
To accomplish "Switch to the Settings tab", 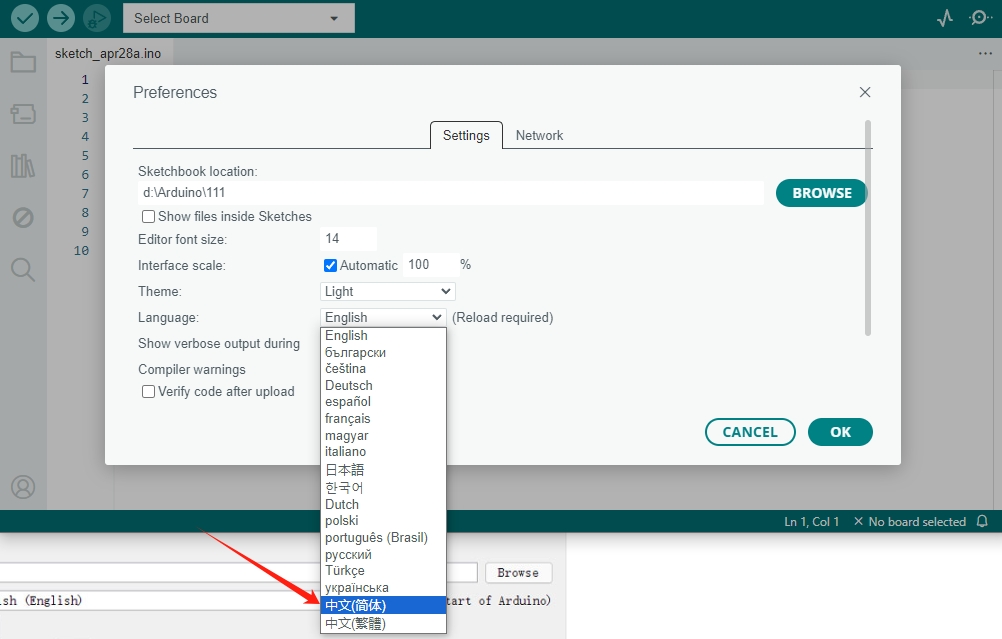I will pos(466,135).
